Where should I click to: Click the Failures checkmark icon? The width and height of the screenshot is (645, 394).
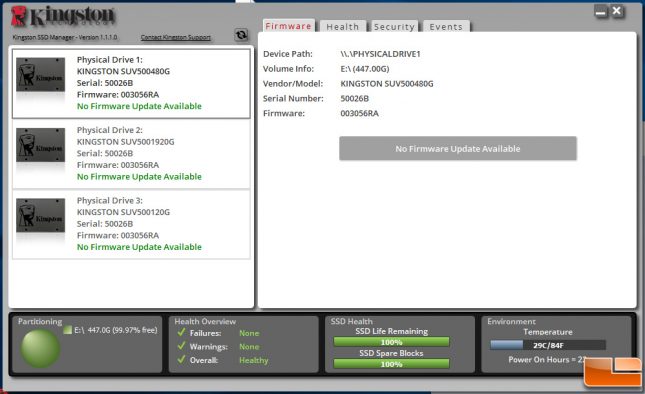point(181,332)
